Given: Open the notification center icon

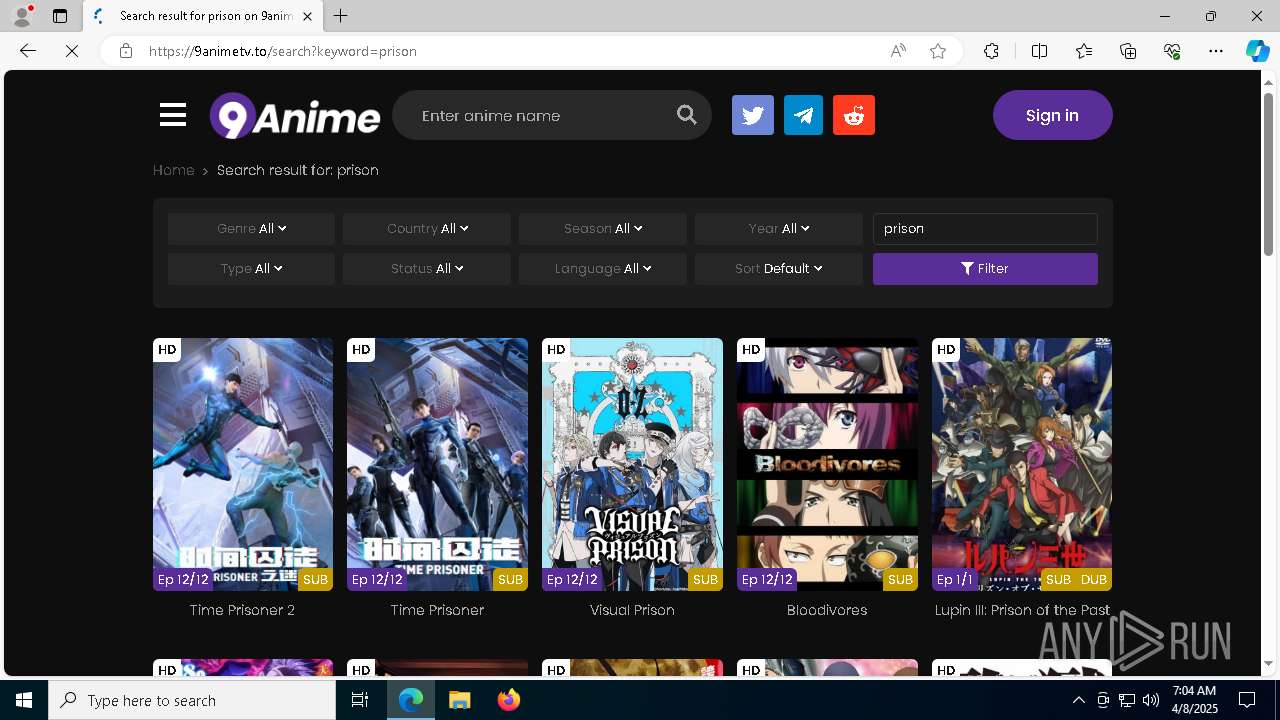Looking at the screenshot, I should coord(1247,700).
